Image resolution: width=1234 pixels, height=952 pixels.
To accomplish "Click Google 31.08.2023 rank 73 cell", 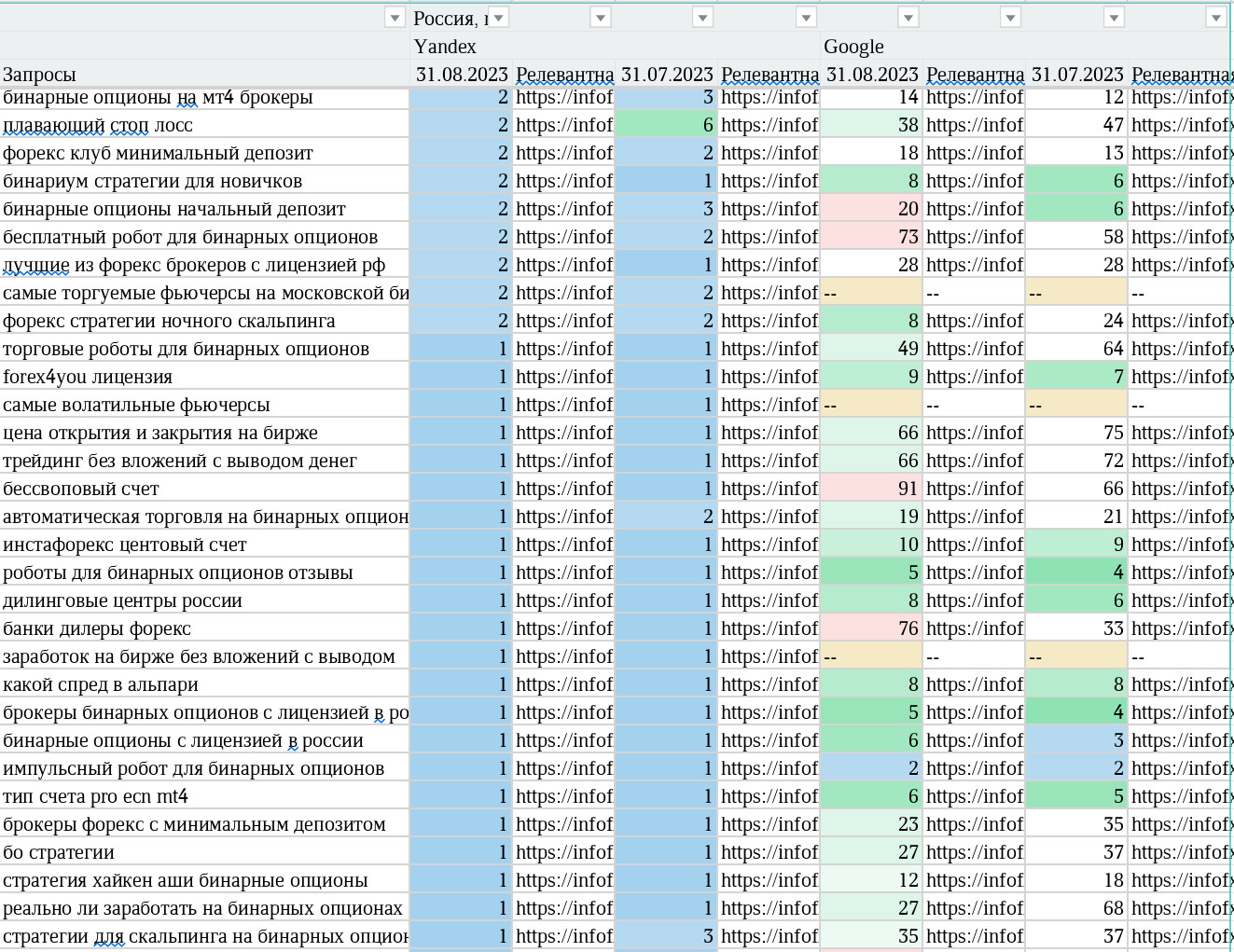I will pos(871,237).
